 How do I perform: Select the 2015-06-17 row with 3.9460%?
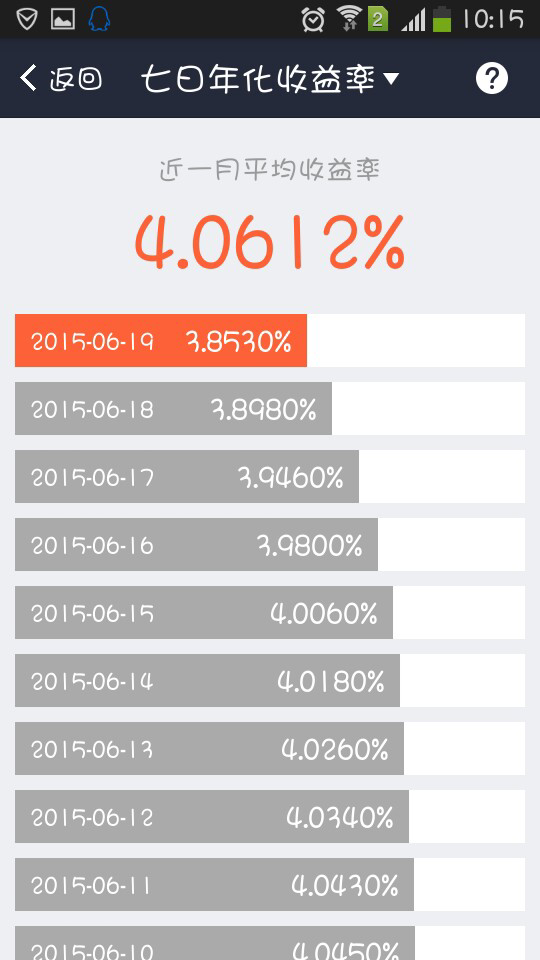[269, 476]
